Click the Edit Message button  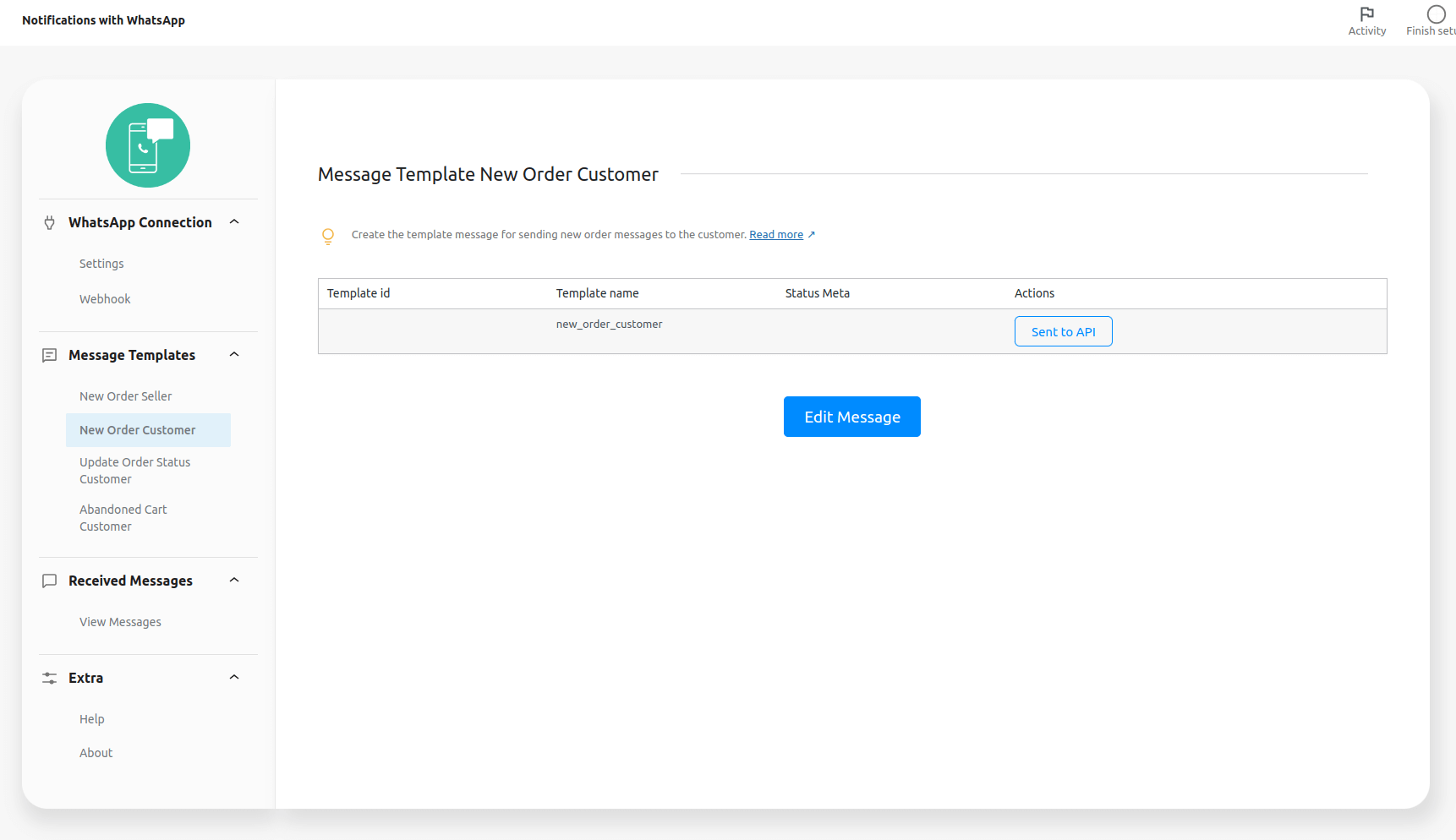tap(851, 417)
